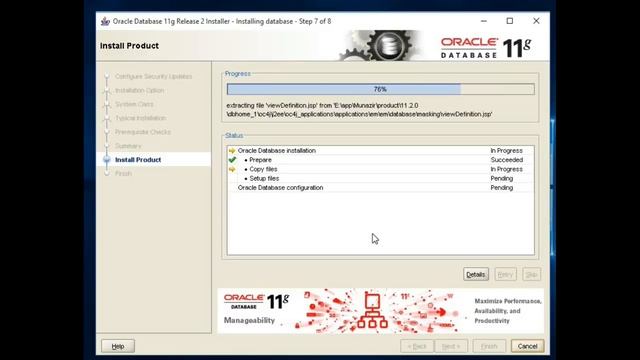Image resolution: width=640 pixels, height=360 pixels.
Task: Select the System Class step
Action: pos(134,104)
